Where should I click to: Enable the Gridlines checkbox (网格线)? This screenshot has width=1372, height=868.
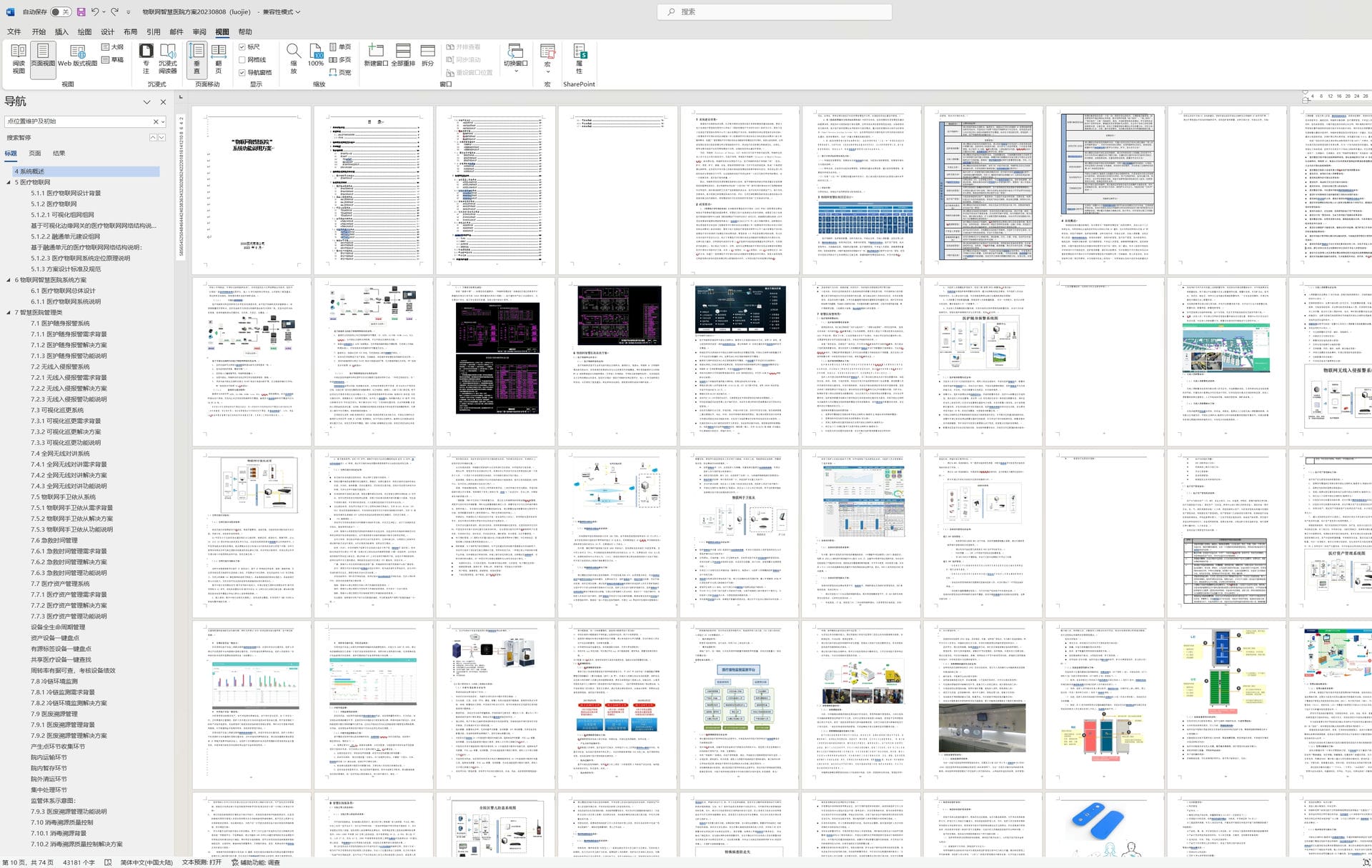point(242,60)
